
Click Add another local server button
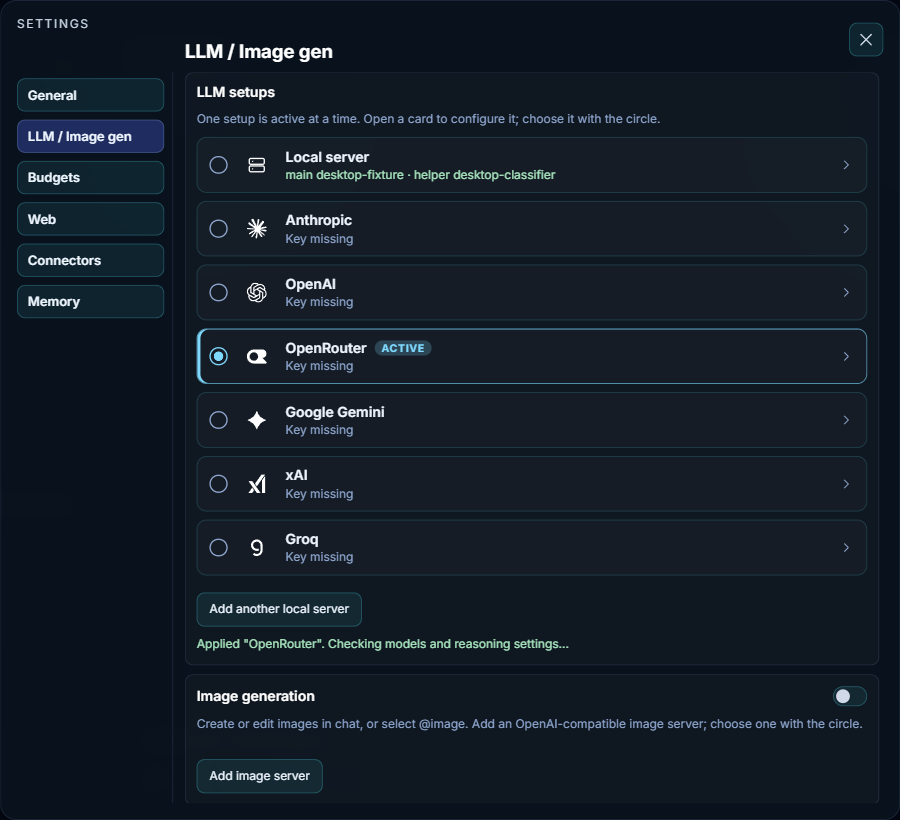(x=279, y=609)
